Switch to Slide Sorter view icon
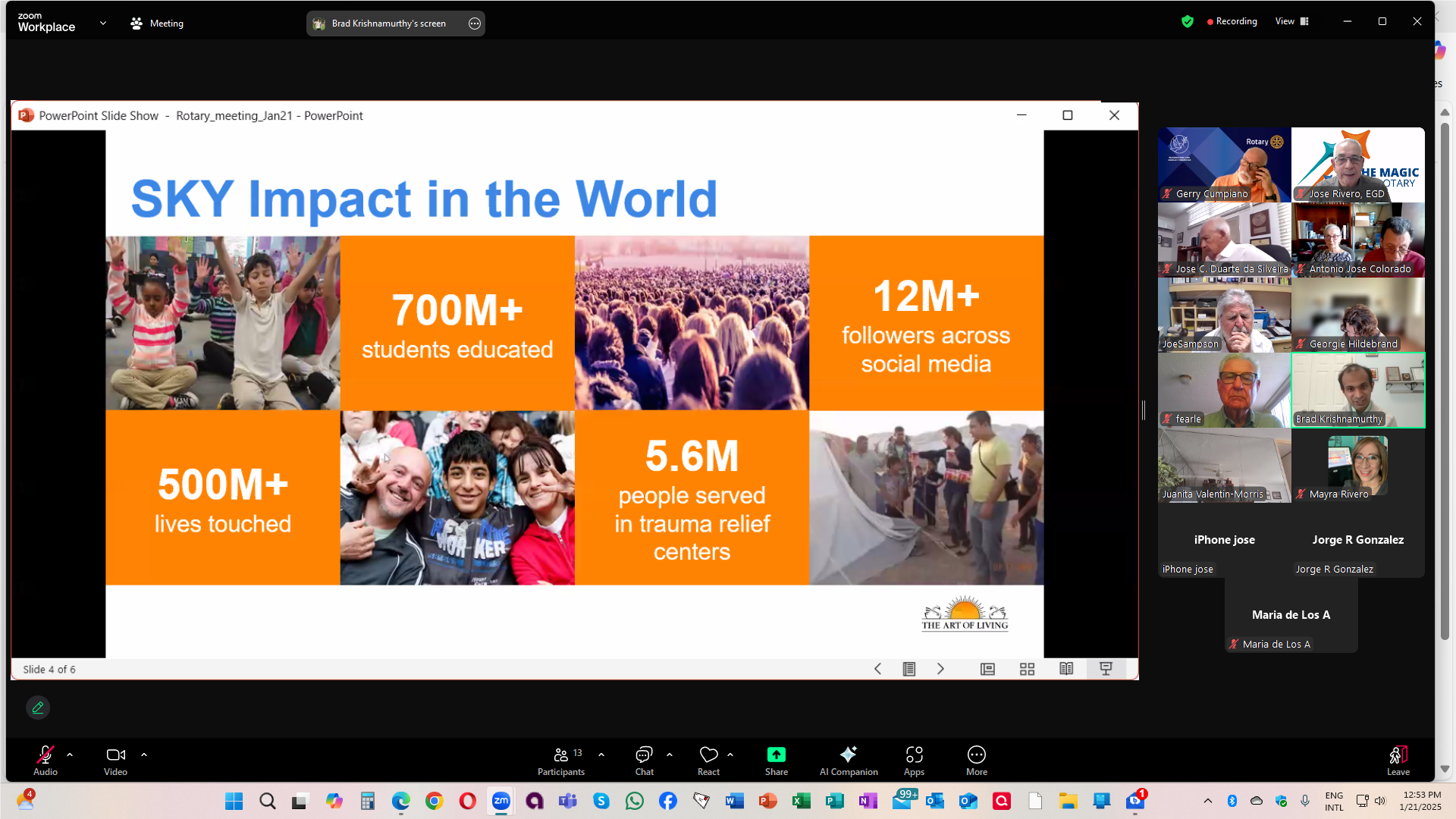Screen dimensions: 1456x819 [x=1027, y=669]
